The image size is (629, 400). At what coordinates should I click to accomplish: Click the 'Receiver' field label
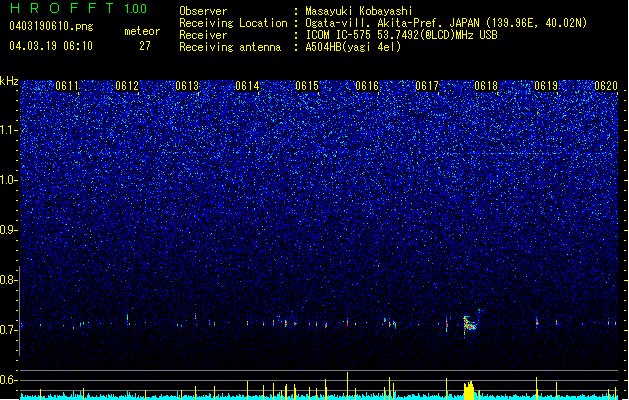click(x=203, y=35)
